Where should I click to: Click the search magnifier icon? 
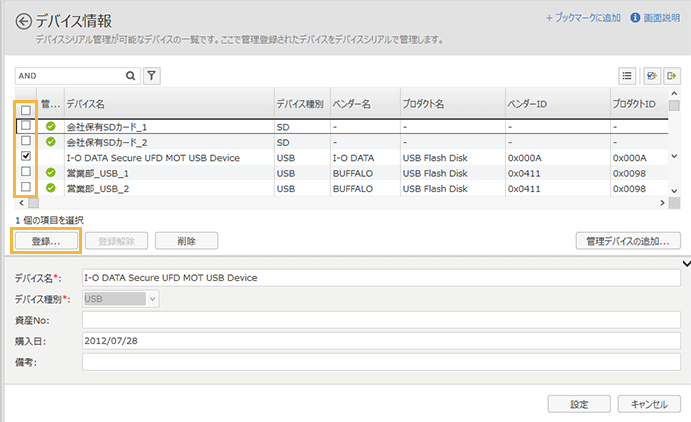click(x=130, y=76)
